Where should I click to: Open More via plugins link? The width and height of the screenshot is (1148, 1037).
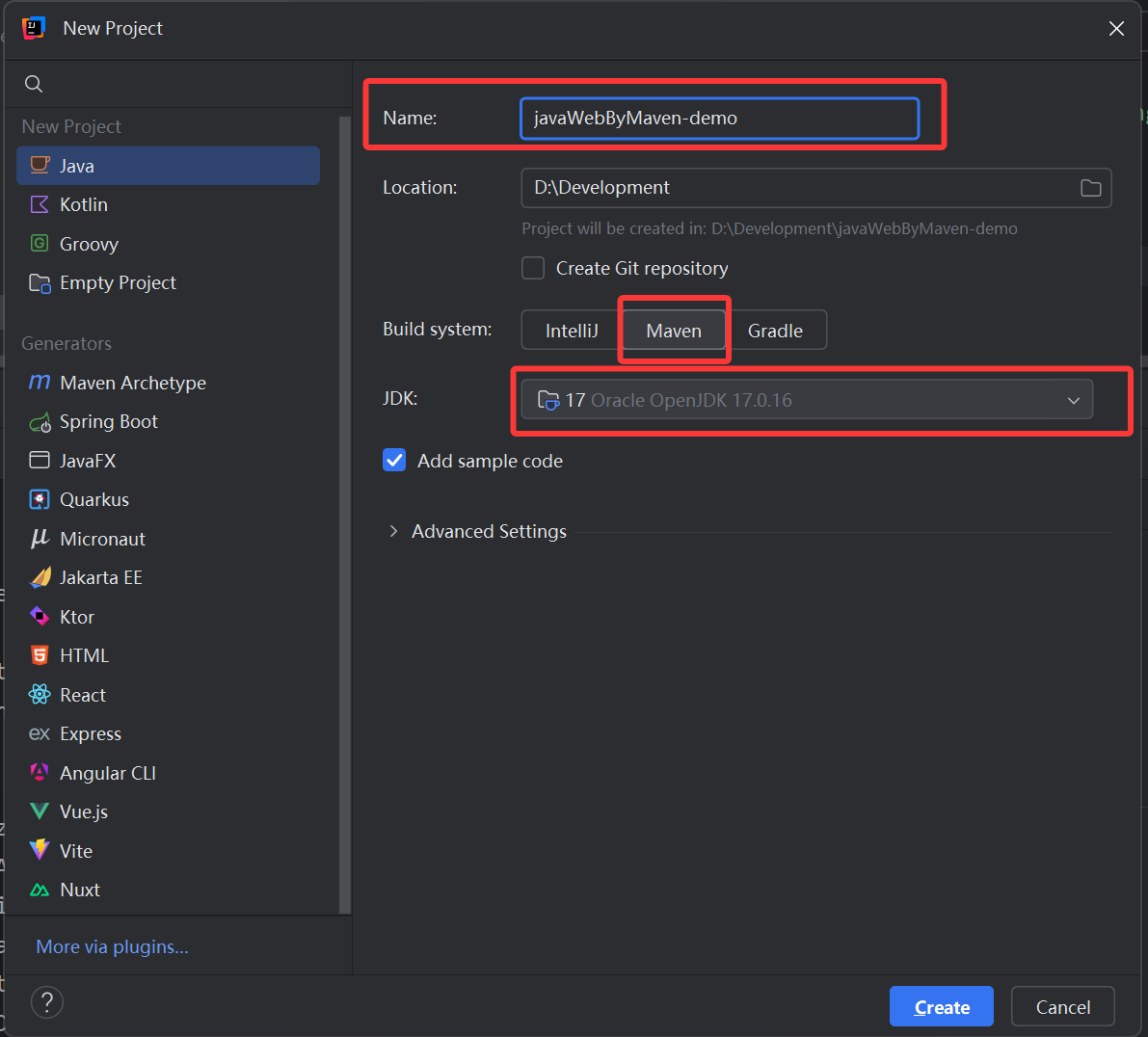[112, 946]
